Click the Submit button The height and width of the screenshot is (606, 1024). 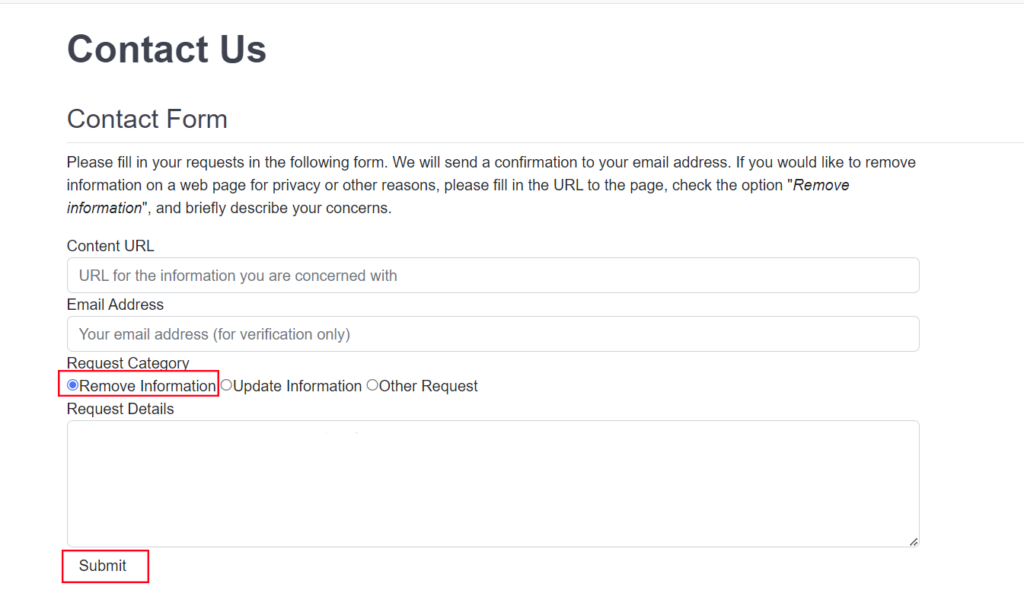(x=104, y=566)
